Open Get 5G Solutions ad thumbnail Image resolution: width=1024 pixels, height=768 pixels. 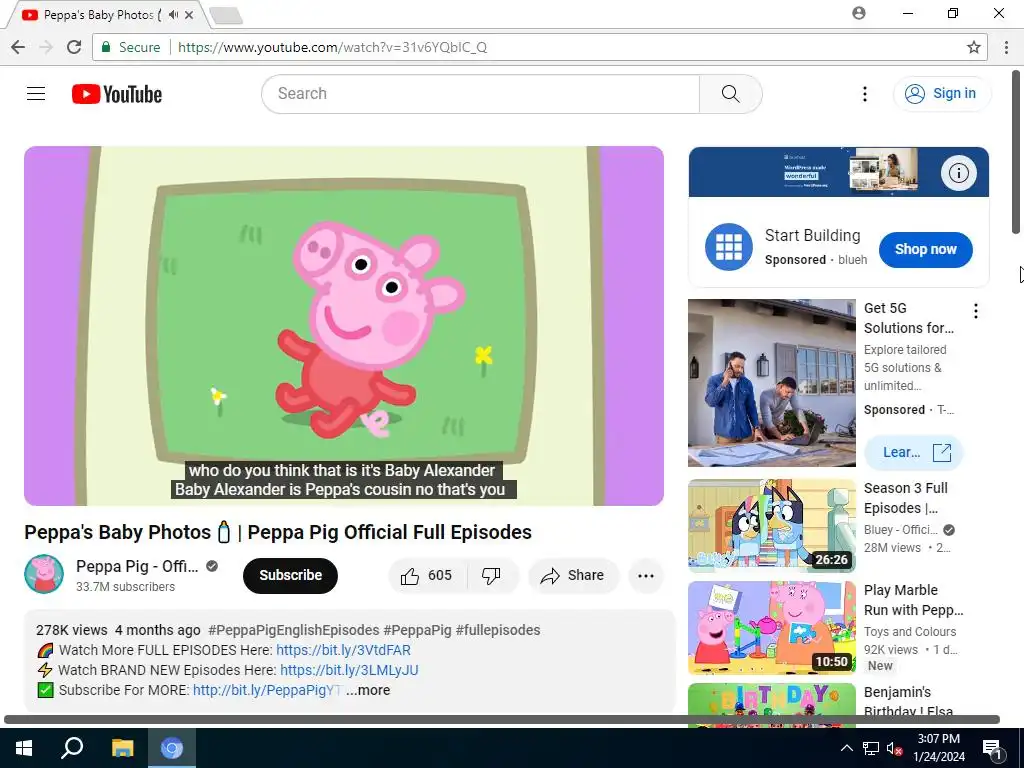(771, 383)
